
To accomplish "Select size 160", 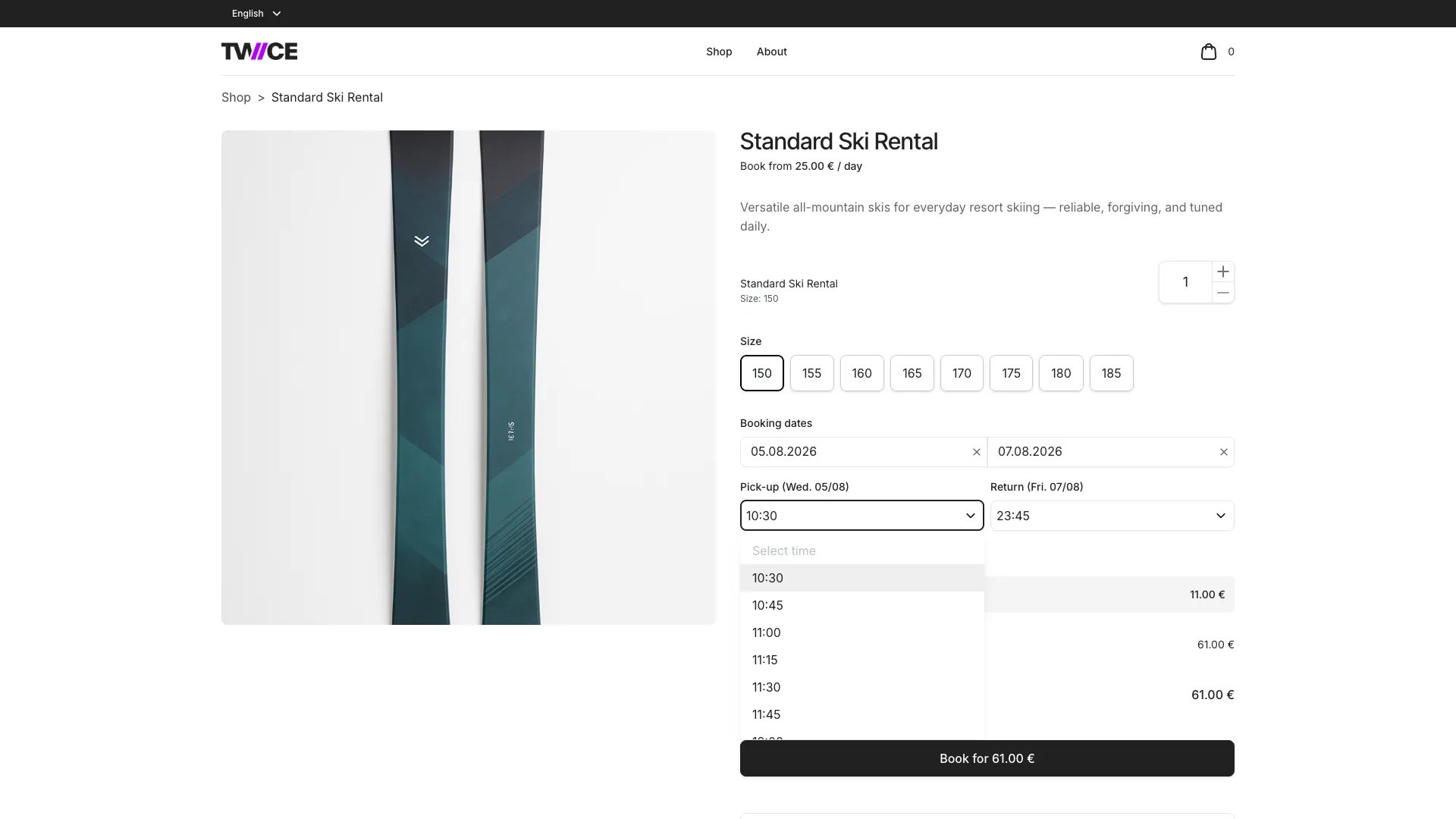I will pos(862,373).
